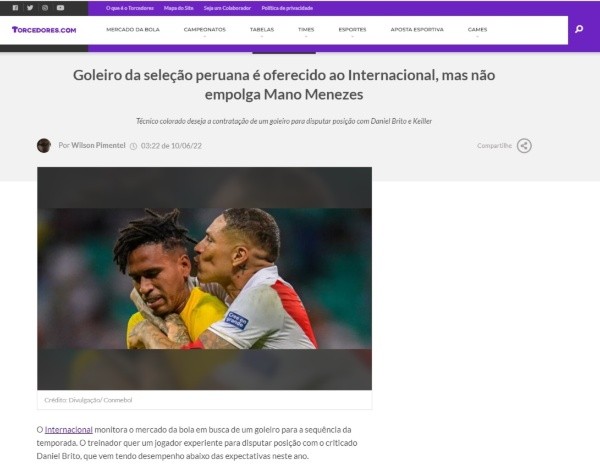Image resolution: width=600 pixels, height=465 pixels.
Task: Click the circular share icon
Action: tap(524, 146)
